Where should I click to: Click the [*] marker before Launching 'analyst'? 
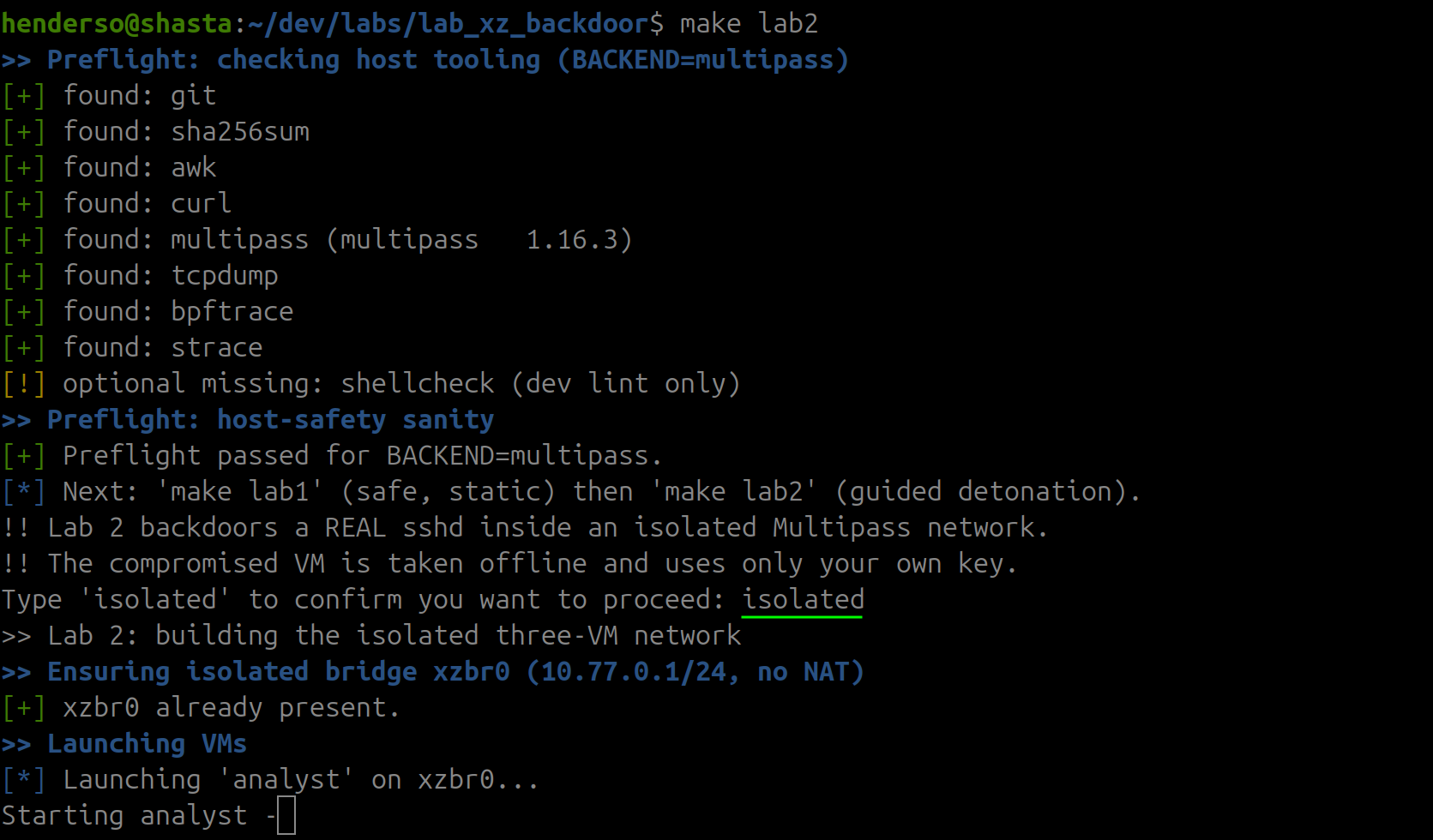tap(23, 779)
